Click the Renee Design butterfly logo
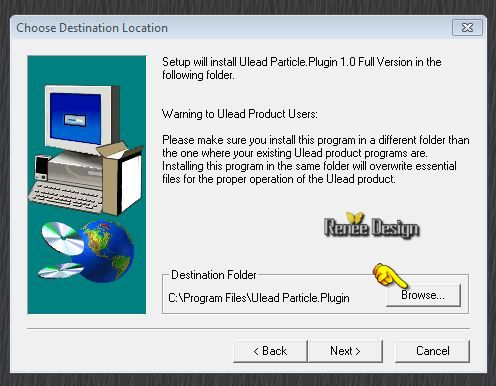The image size is (496, 386). (372, 226)
